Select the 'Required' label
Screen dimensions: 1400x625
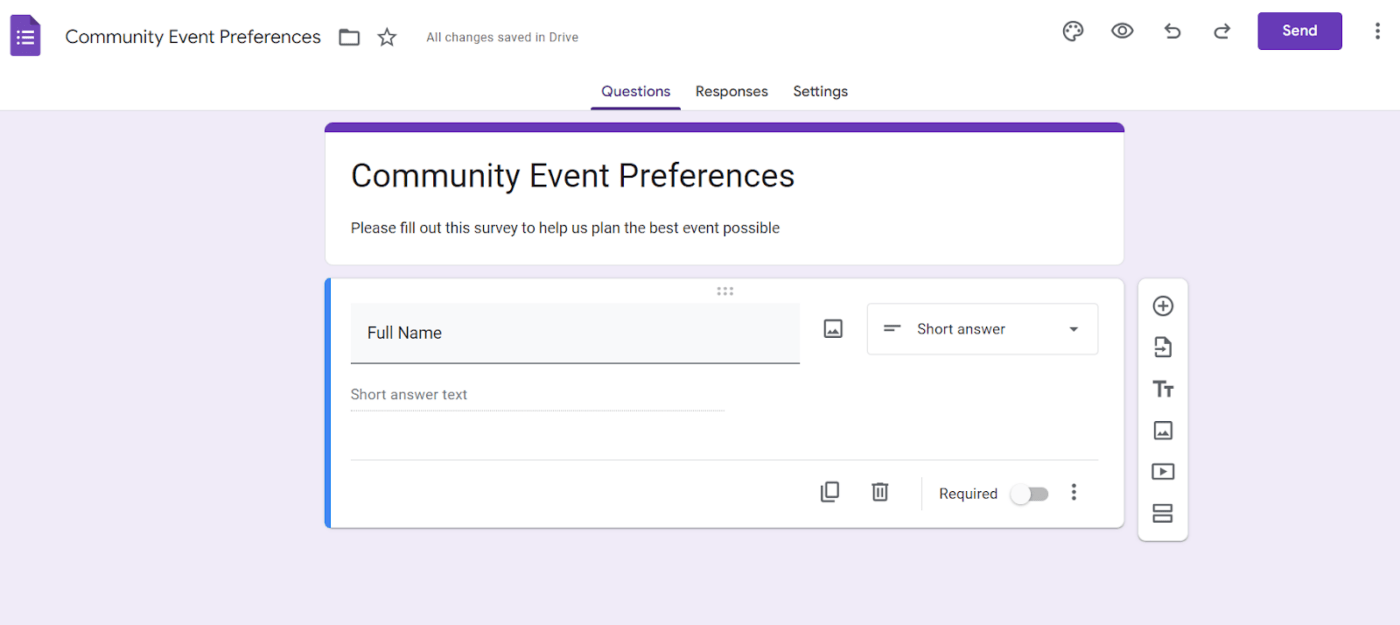click(968, 494)
